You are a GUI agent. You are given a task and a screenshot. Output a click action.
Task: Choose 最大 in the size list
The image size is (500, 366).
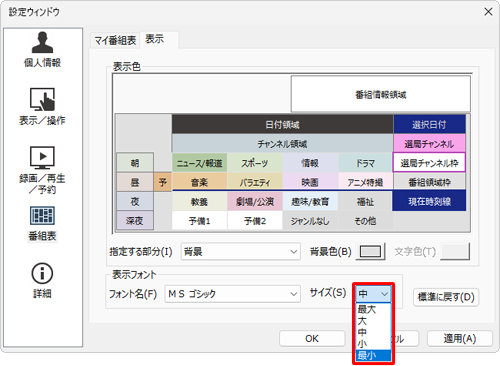pos(373,309)
